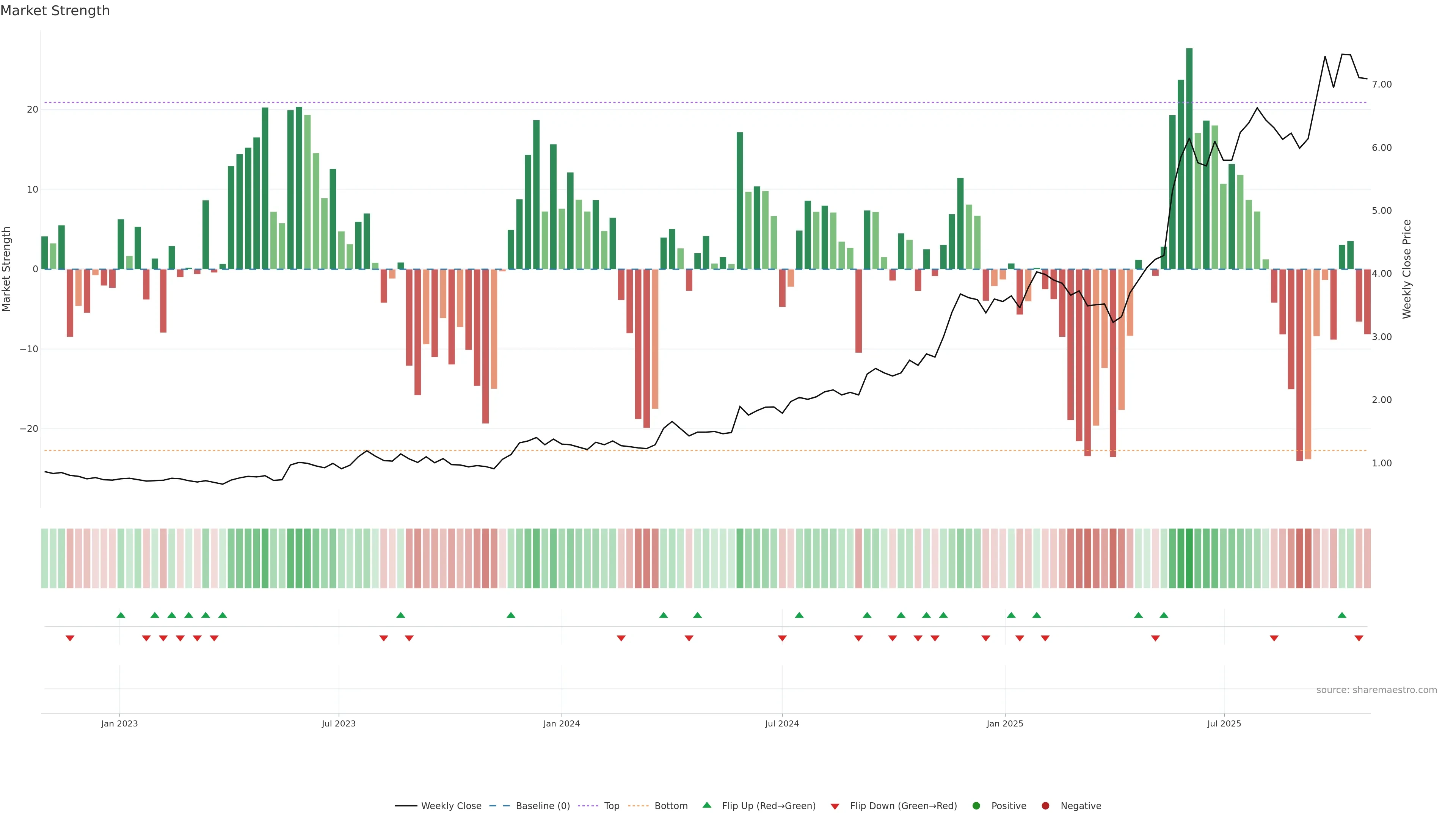Click the Jul 2025 x-axis label
This screenshot has width=1456, height=819.
point(1224,723)
